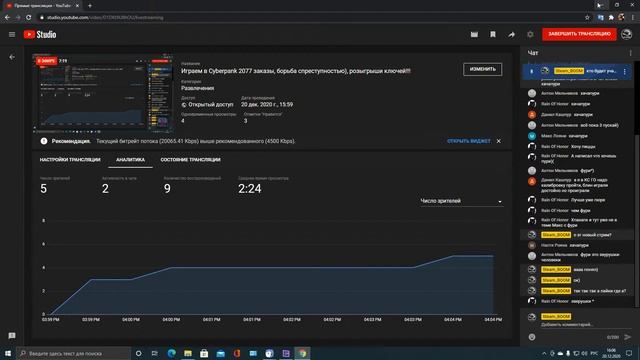Select the YouTube browser tab

pos(42,6)
